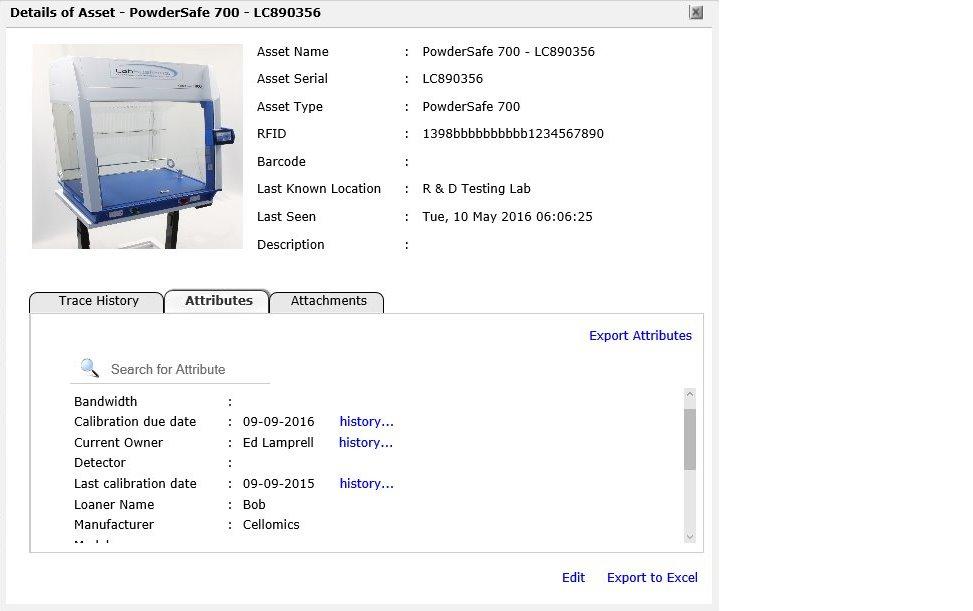This screenshot has height=611, width=973.
Task: Click Export to Excel link
Action: coord(652,578)
